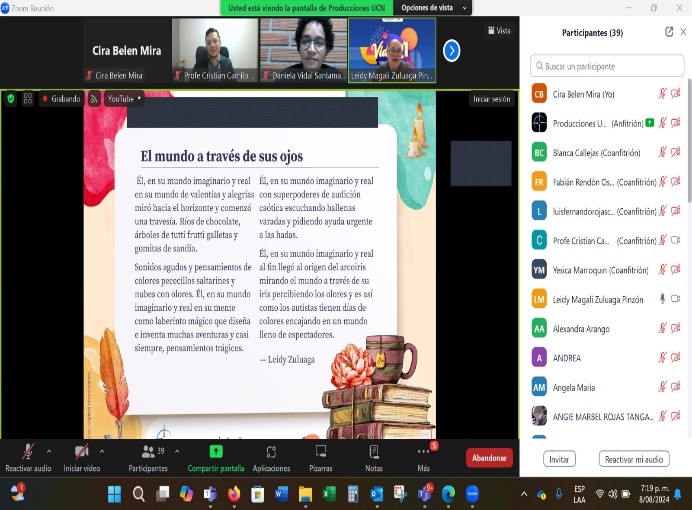The width and height of the screenshot is (692, 510).
Task: Open Aplicaciones in the meeting toolbar
Action: [x=271, y=452]
